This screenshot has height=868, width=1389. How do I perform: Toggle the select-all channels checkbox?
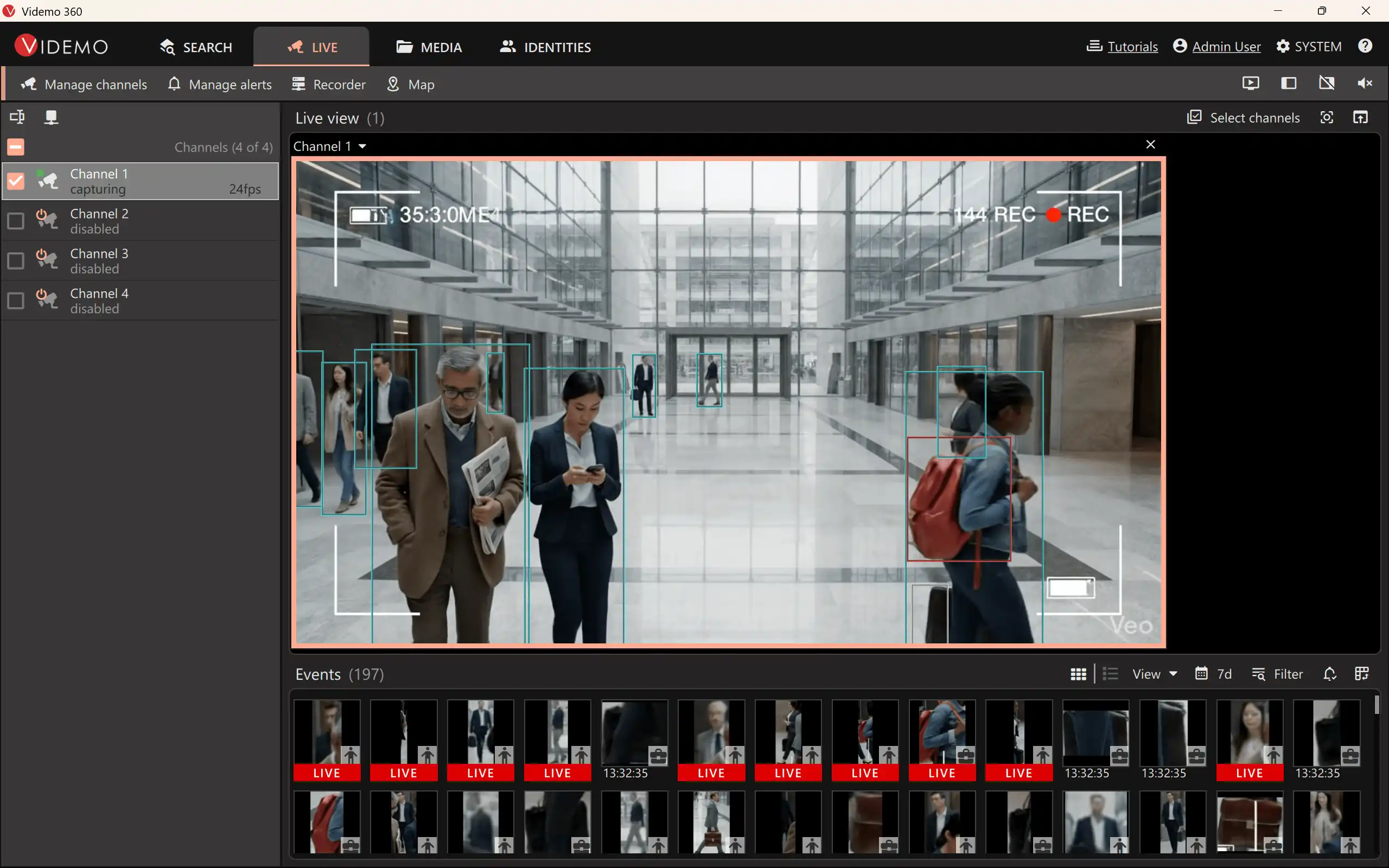click(x=16, y=147)
